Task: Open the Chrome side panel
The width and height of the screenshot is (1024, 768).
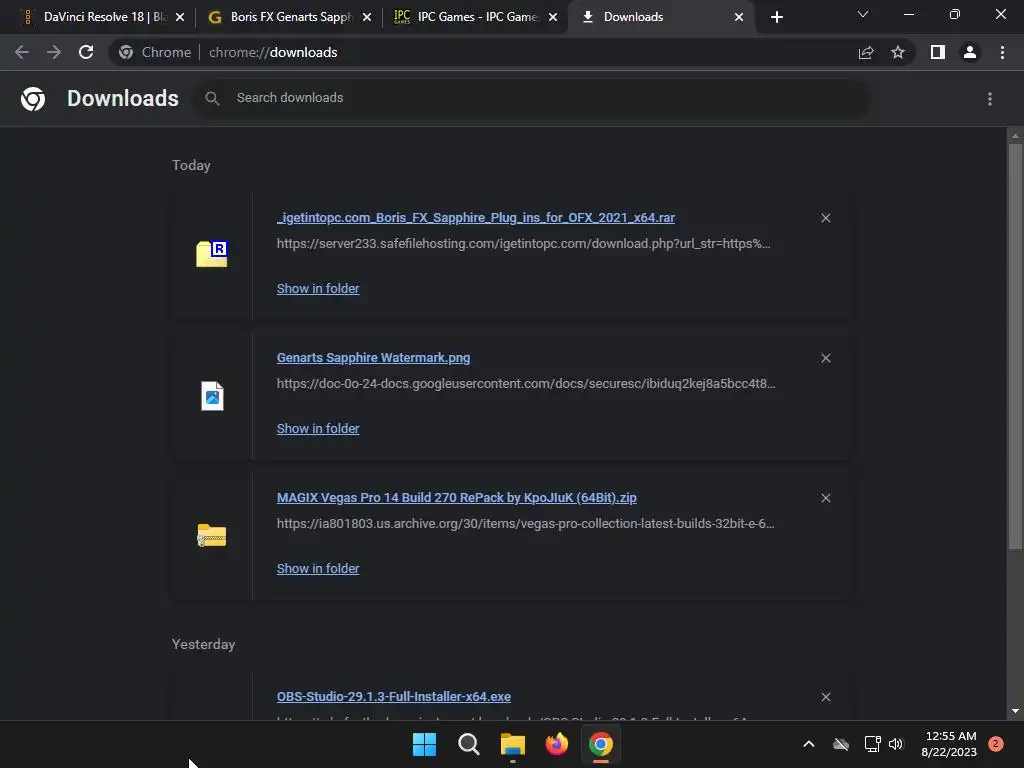Action: pyautogui.click(x=938, y=52)
